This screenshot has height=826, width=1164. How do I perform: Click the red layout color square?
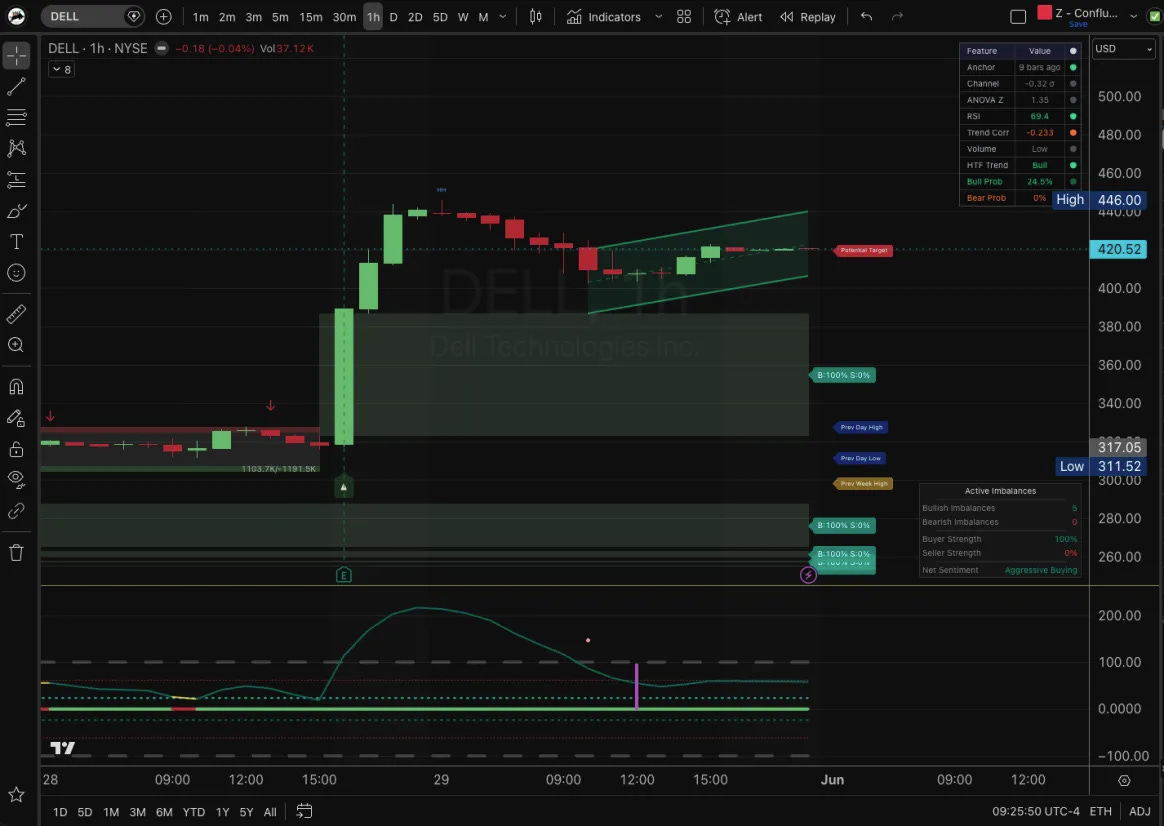pos(1044,12)
